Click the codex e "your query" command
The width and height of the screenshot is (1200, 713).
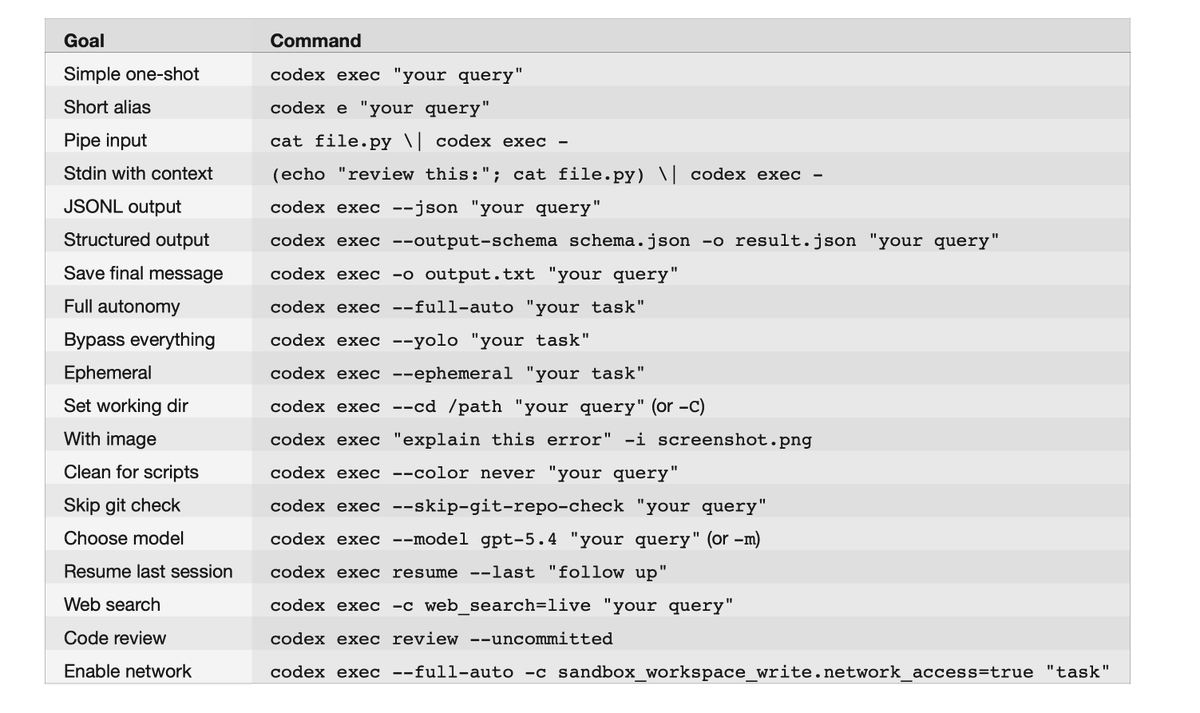tap(380, 108)
